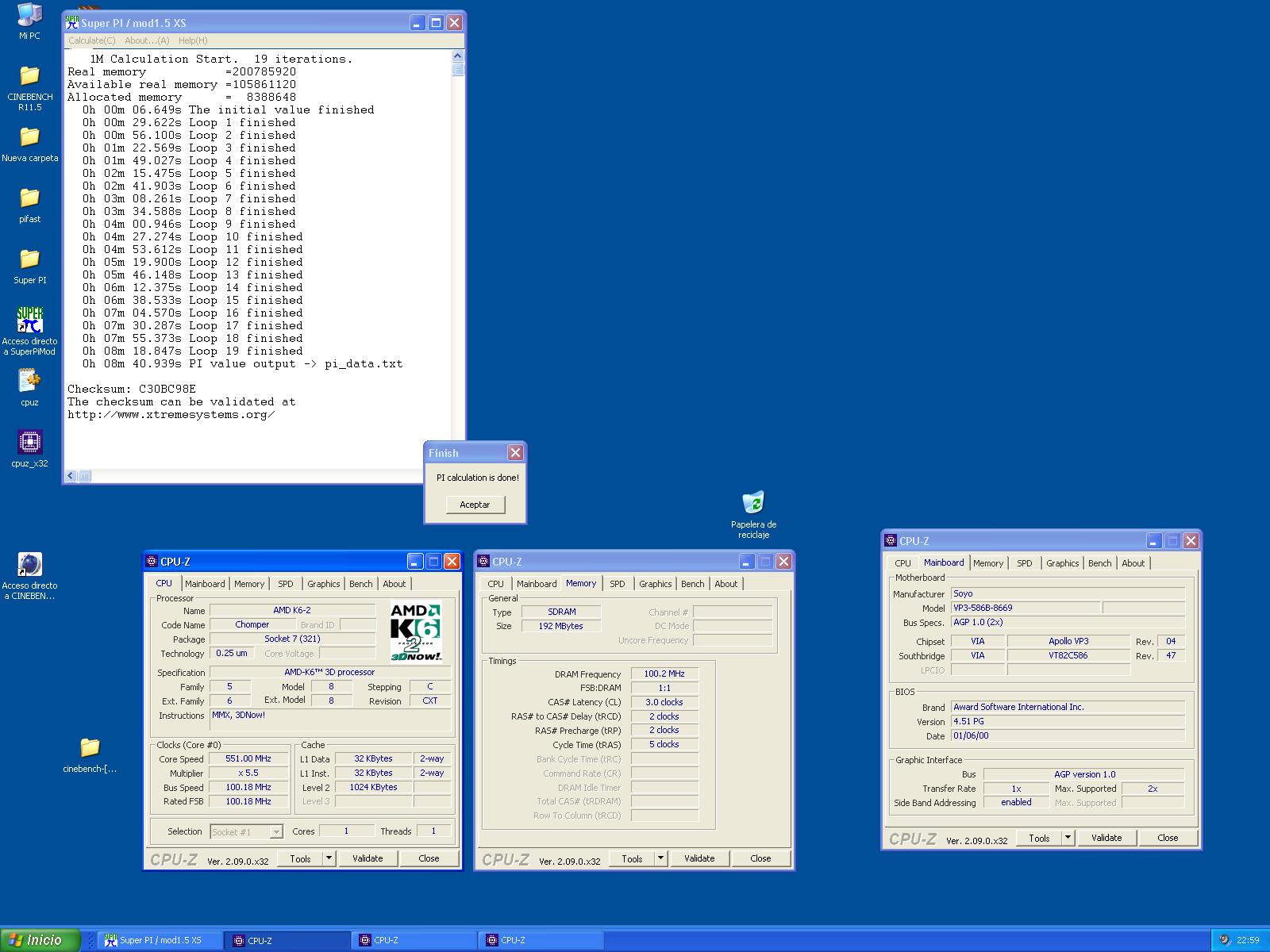Click the xtremesystems.org URL text
Image resolution: width=1270 pixels, height=952 pixels.
171,414
